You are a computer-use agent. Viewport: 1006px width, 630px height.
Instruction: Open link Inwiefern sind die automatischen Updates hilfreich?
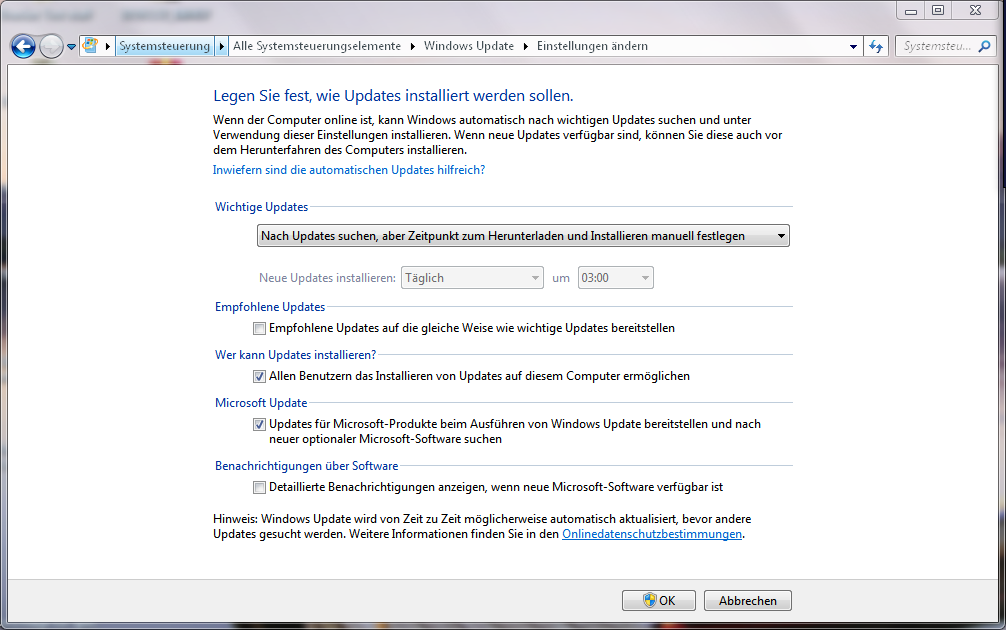coord(349,170)
